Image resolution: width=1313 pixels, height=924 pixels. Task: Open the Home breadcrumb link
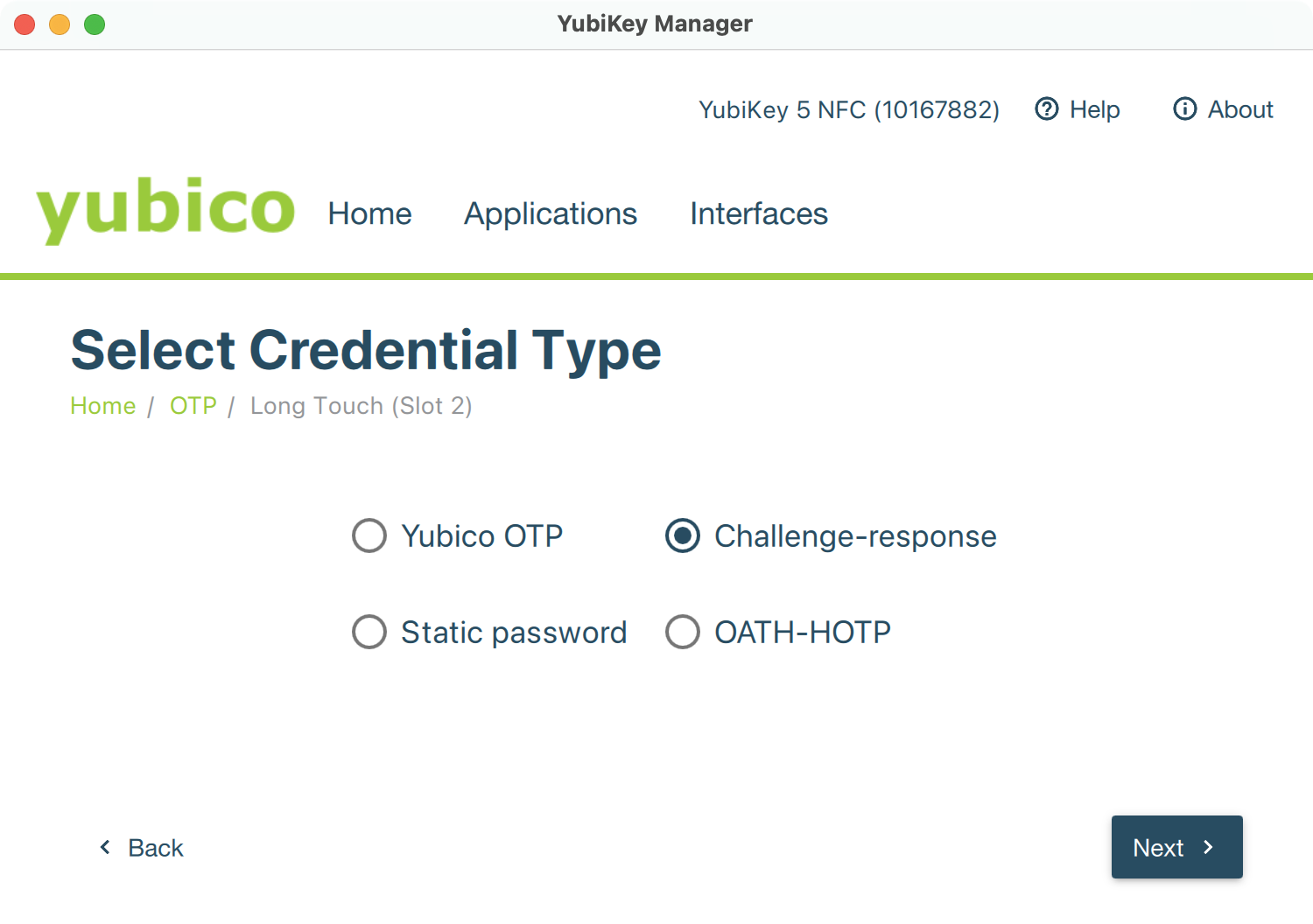click(x=102, y=406)
